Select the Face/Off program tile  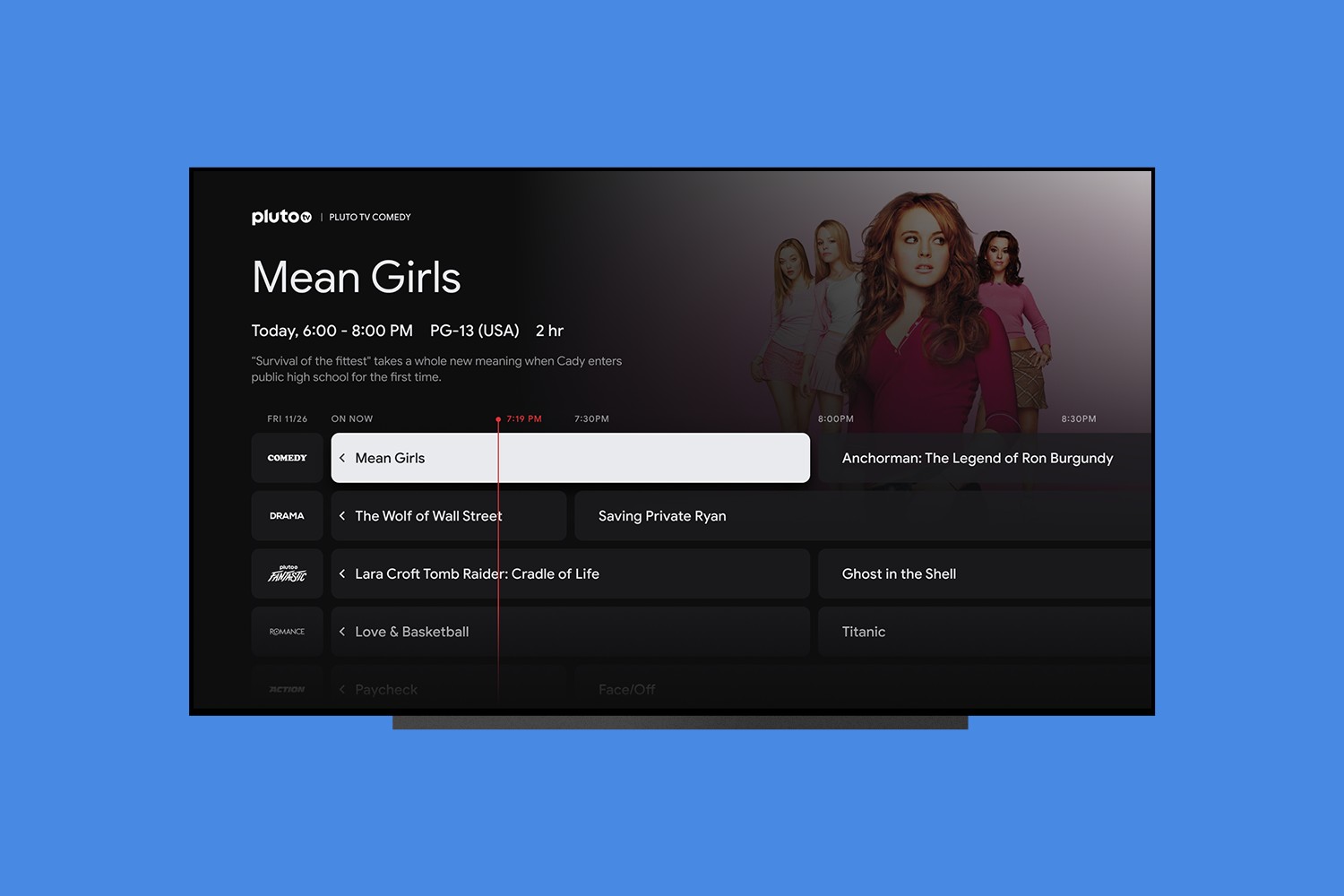click(x=862, y=688)
